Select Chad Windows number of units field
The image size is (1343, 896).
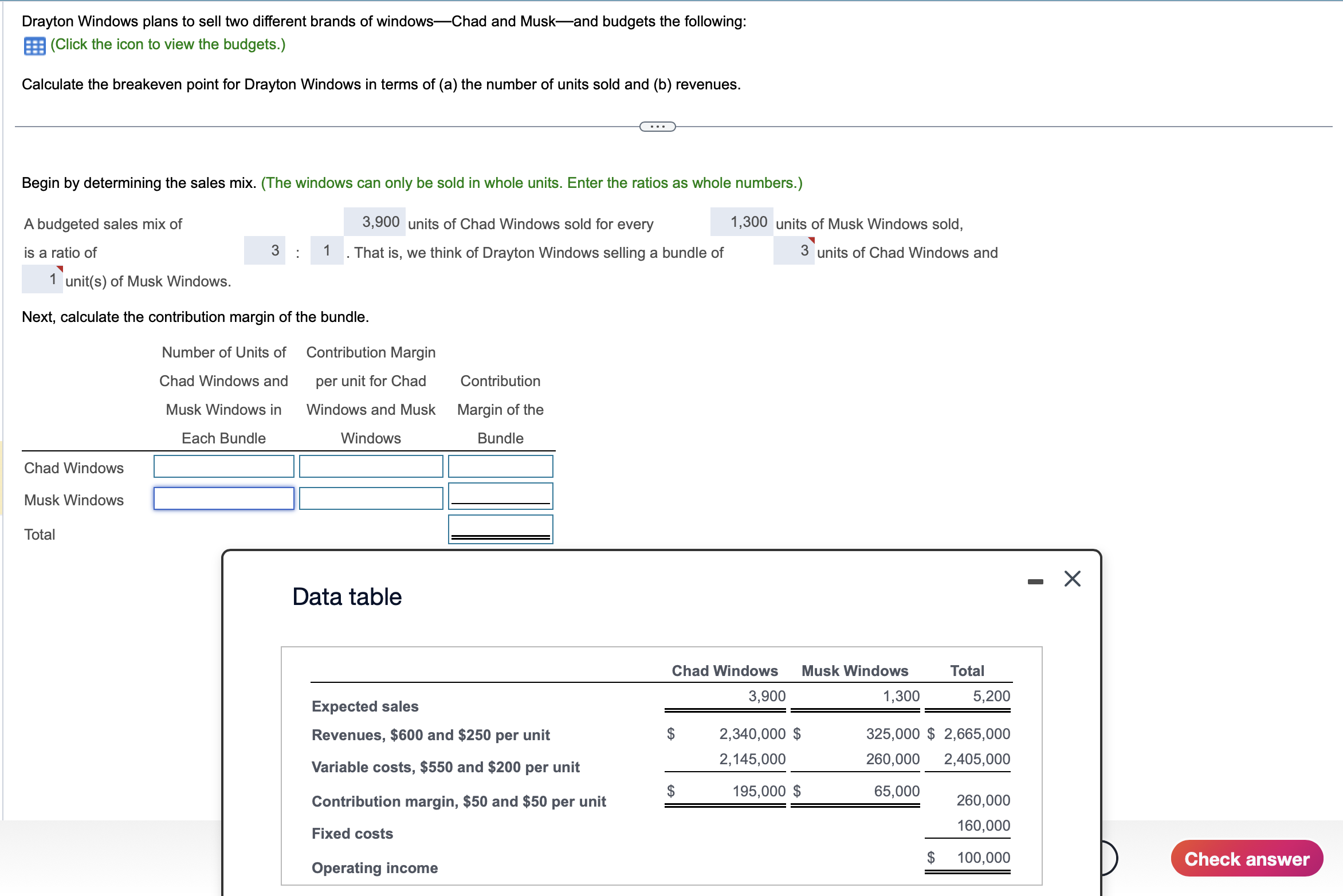tap(224, 466)
